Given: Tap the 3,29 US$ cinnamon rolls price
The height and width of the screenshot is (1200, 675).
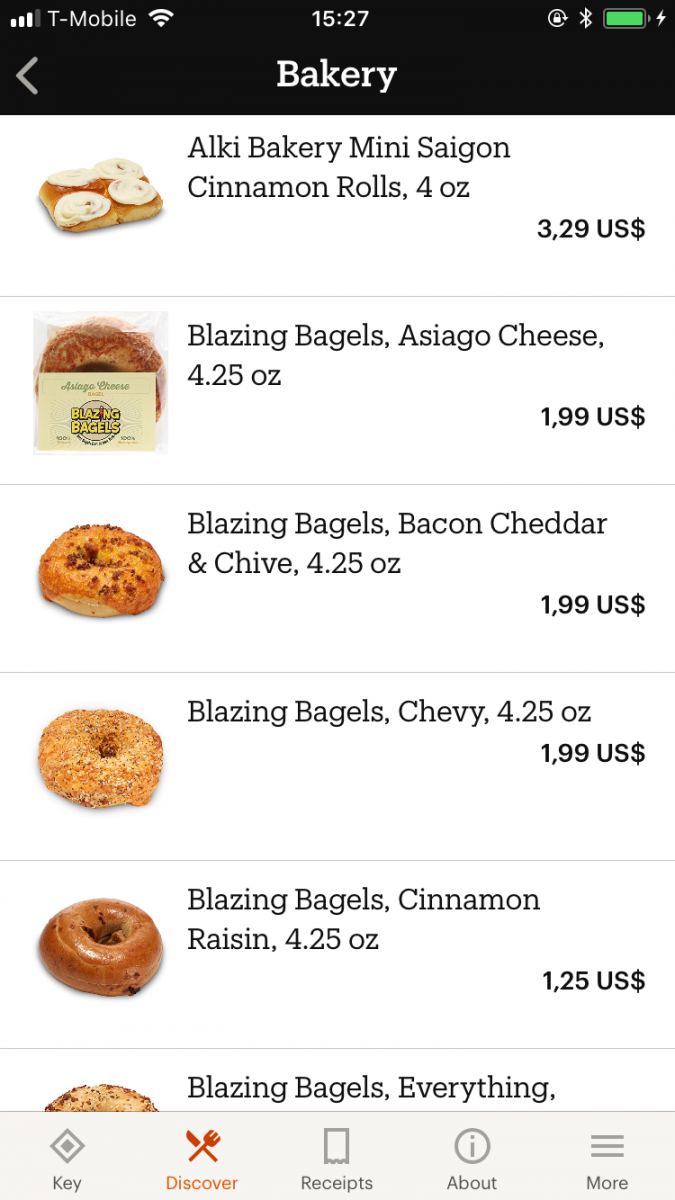Looking at the screenshot, I should [x=591, y=229].
